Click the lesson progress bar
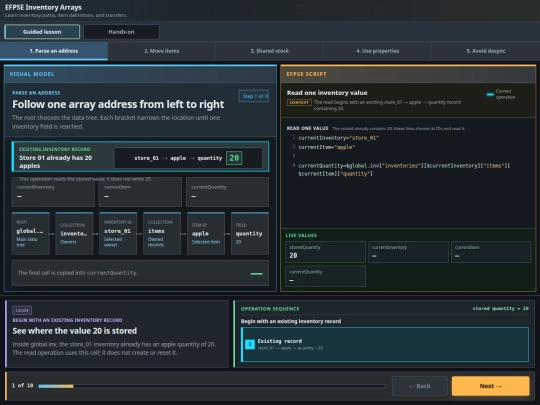Image resolution: width=540 pixels, height=405 pixels. pos(212,386)
